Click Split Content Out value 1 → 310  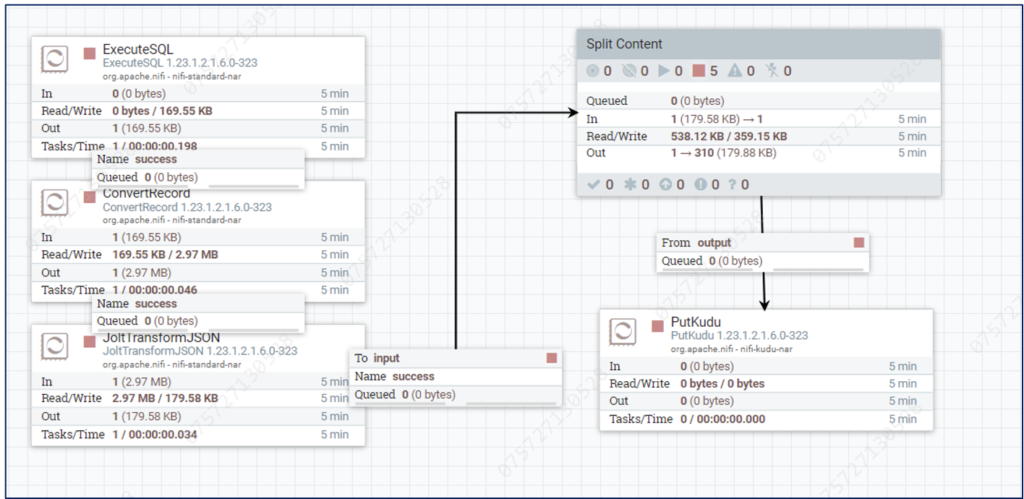click(694, 153)
